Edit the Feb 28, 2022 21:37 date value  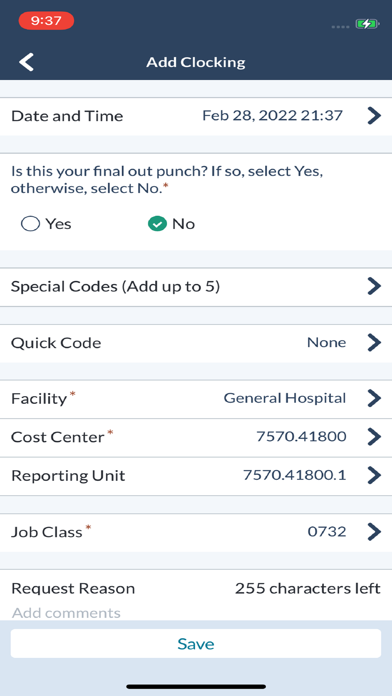click(x=273, y=116)
